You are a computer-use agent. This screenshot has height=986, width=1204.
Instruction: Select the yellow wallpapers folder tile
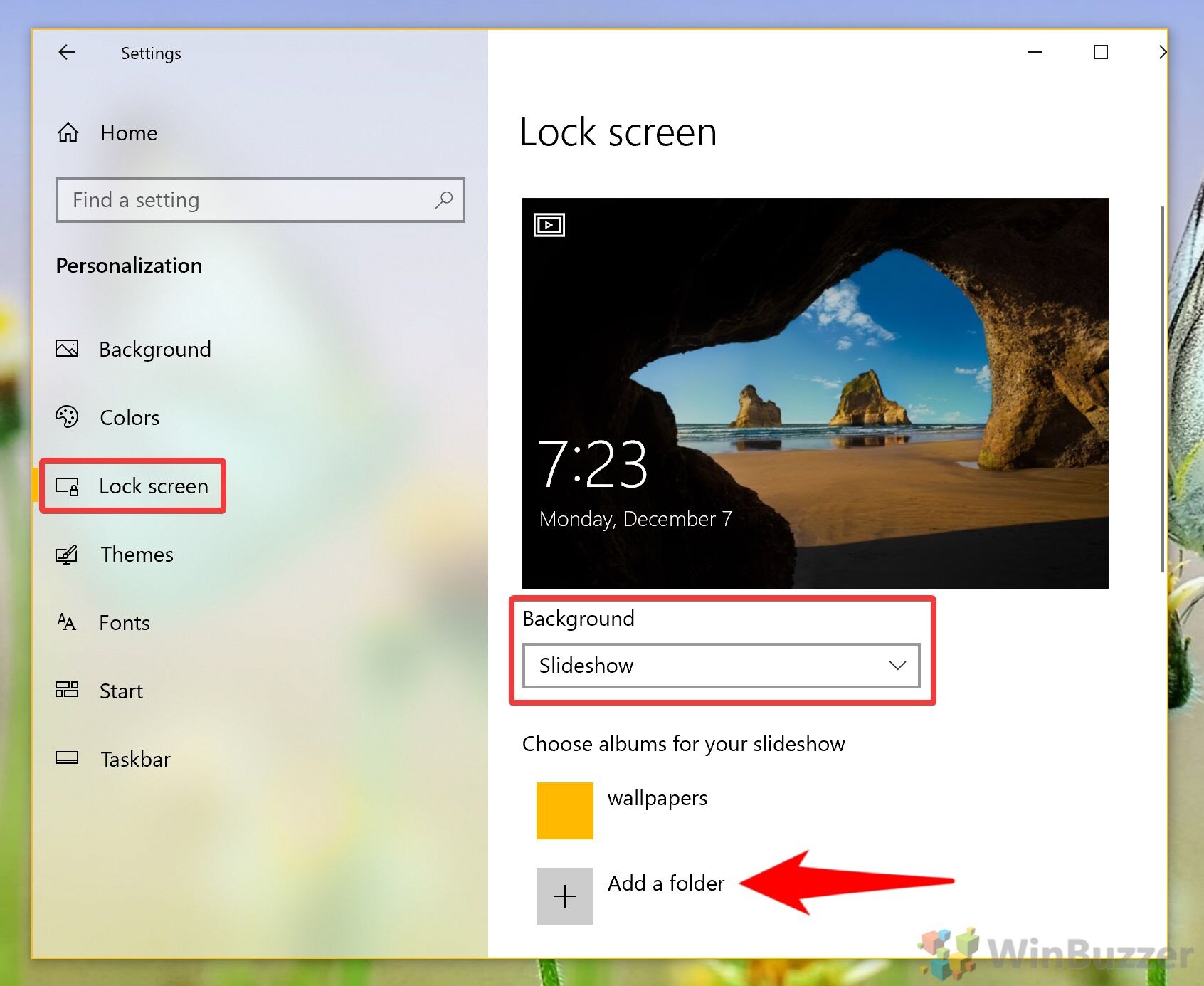pyautogui.click(x=564, y=810)
